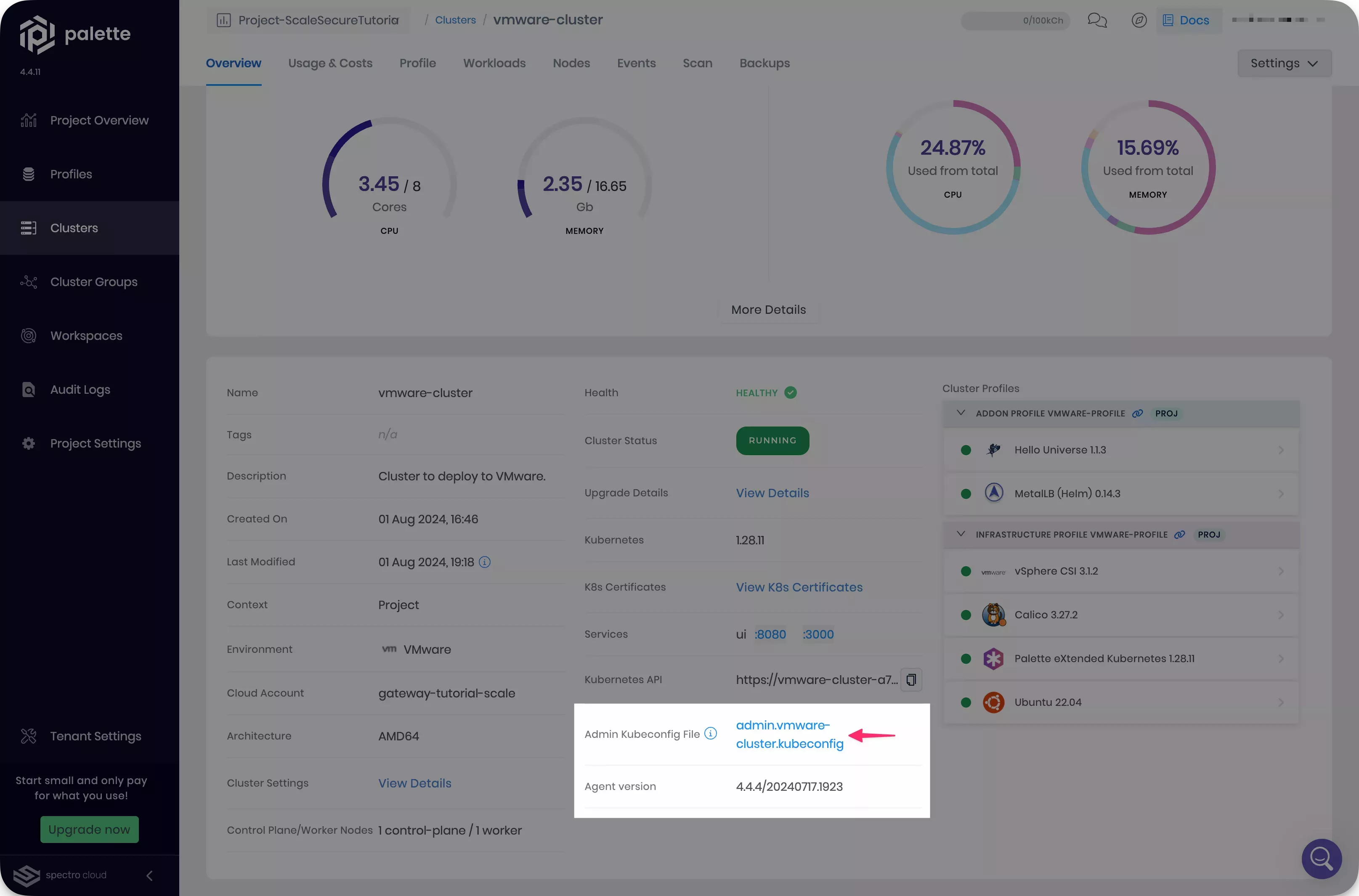Click the Palette logo in the sidebar
This screenshot has width=1359, height=896.
click(75, 34)
